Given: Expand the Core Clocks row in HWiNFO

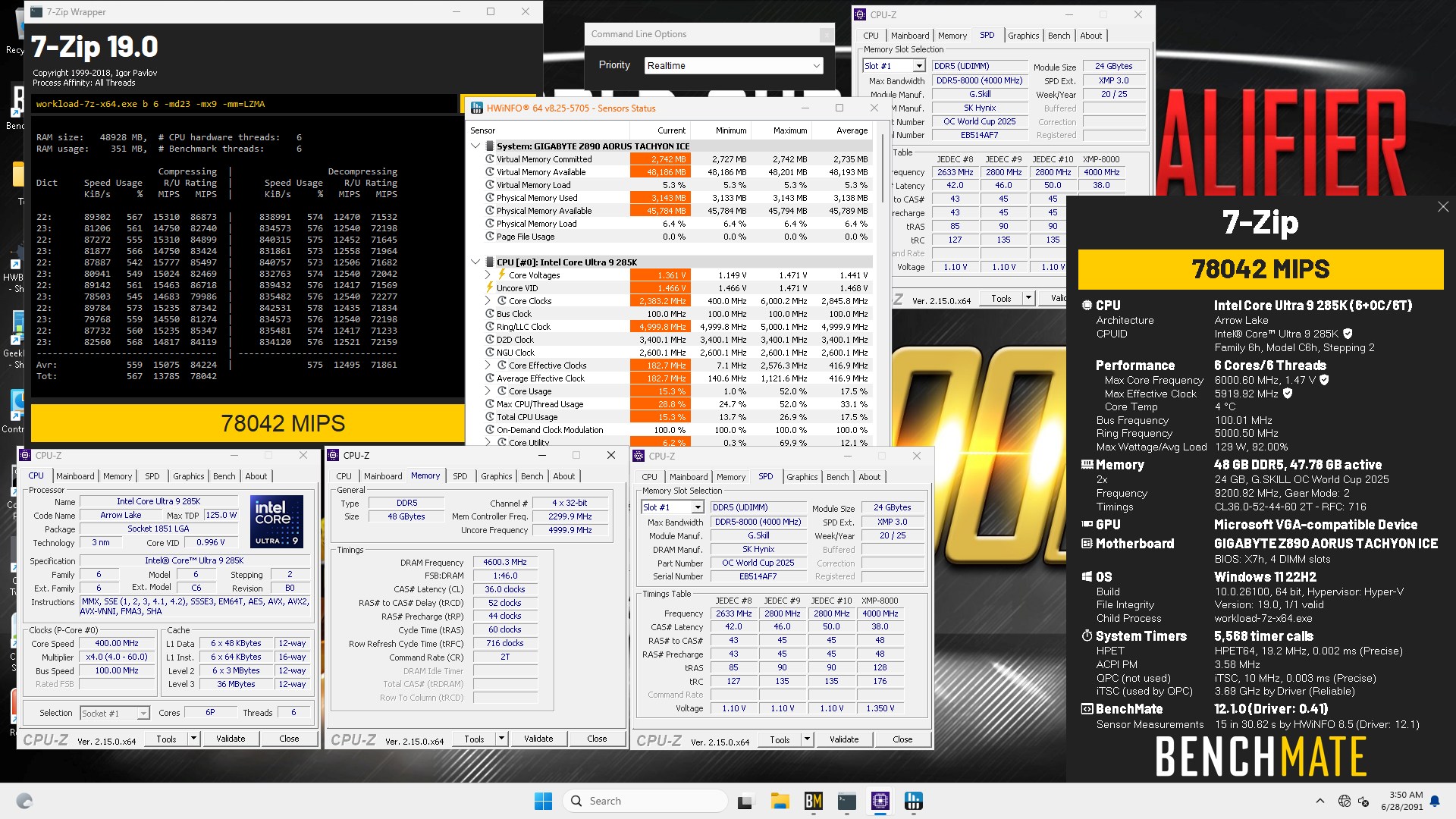Looking at the screenshot, I should point(488,301).
